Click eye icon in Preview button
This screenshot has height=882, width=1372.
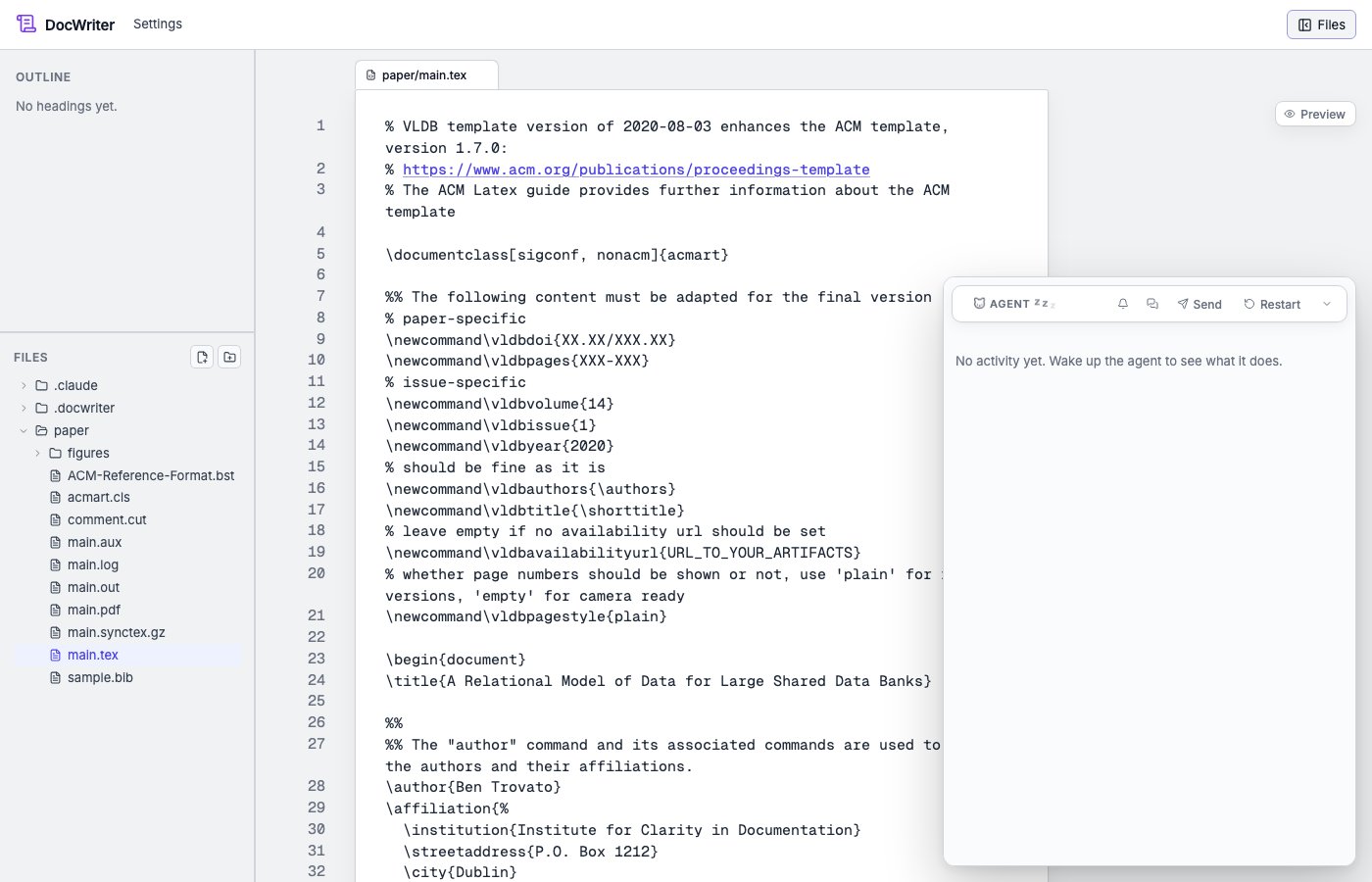[1290, 114]
